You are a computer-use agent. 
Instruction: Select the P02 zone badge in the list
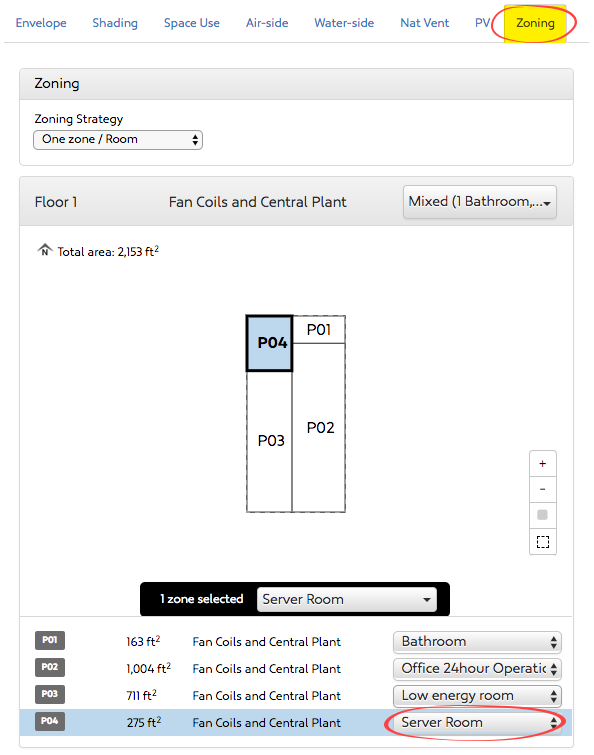coord(50,667)
